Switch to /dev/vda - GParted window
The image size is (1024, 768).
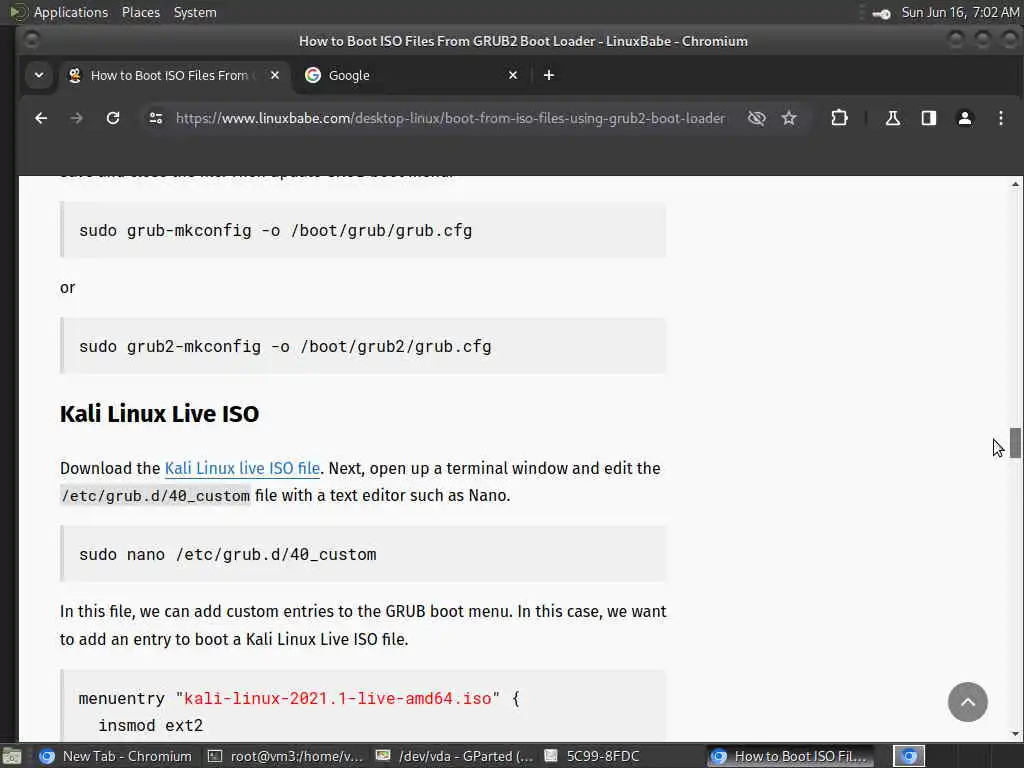click(x=455, y=756)
